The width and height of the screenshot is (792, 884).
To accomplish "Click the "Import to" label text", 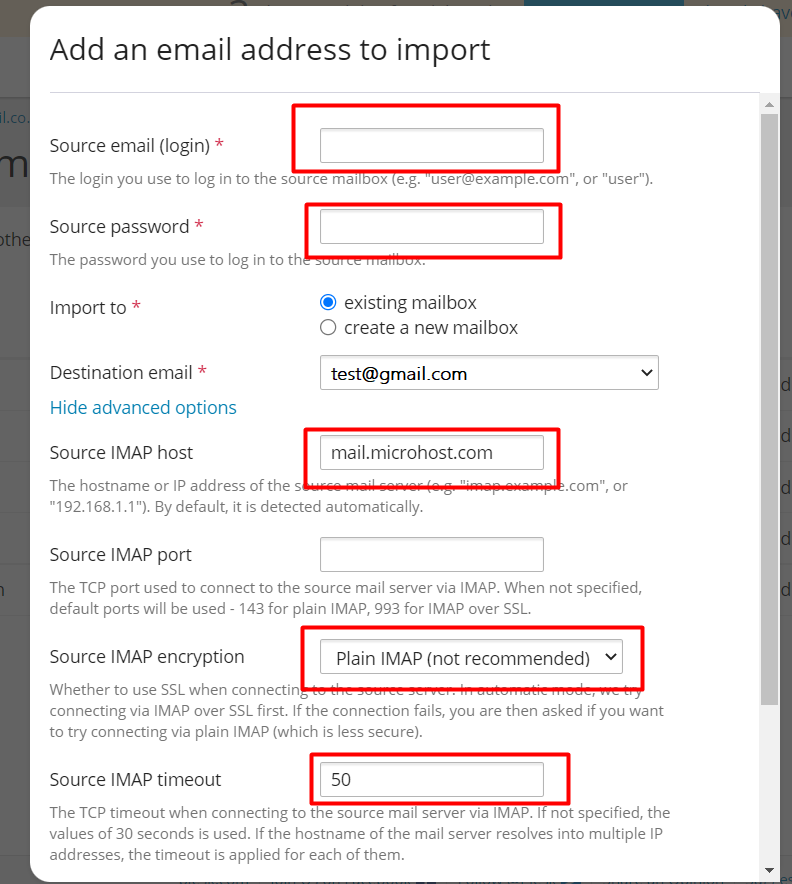I will (88, 308).
